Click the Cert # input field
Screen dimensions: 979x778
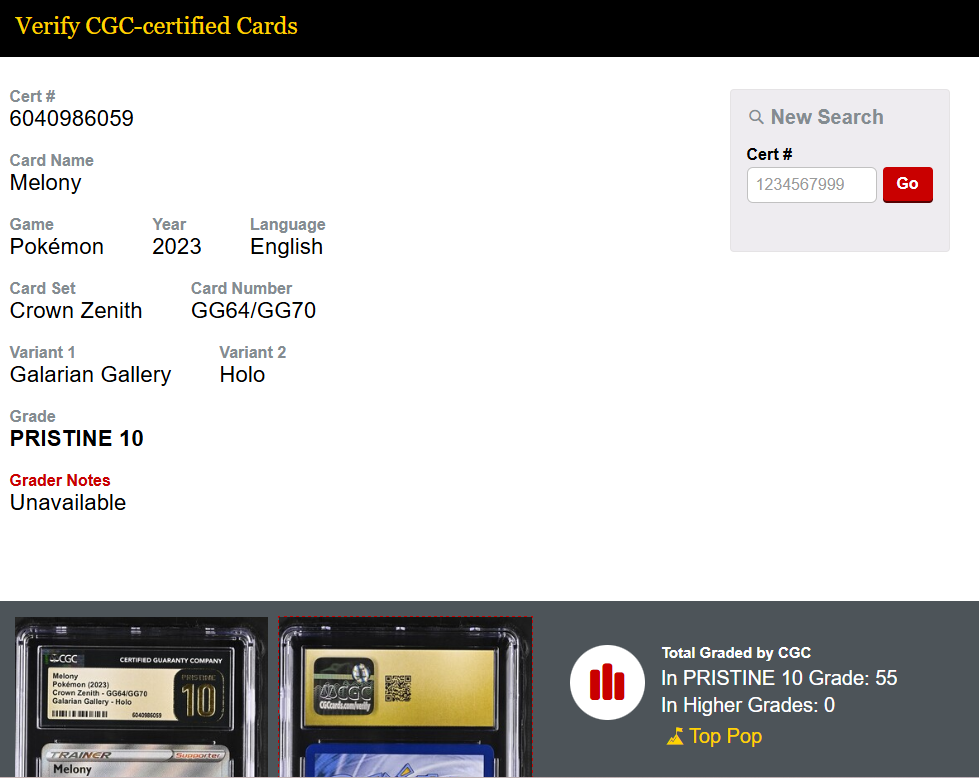[x=812, y=184]
